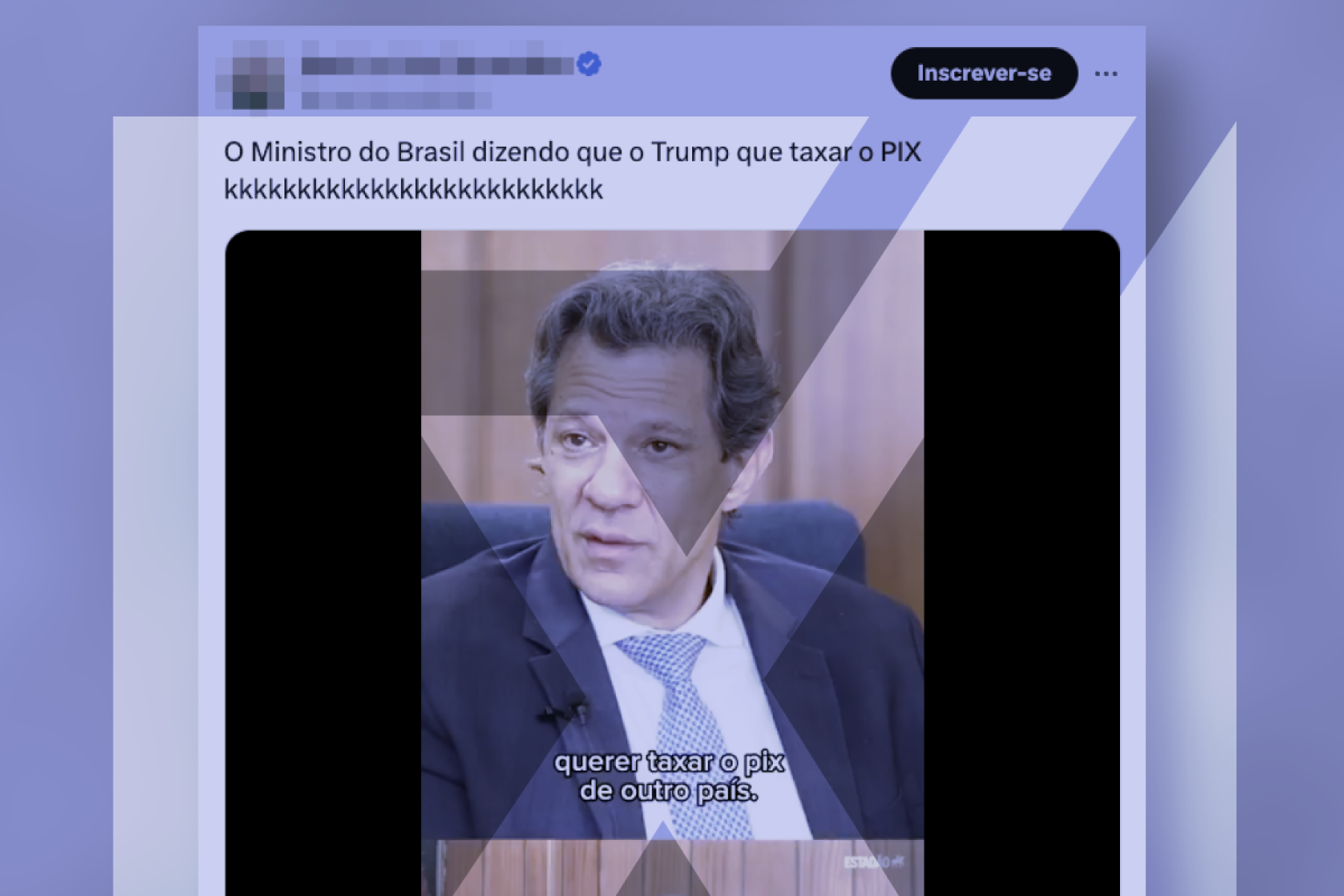Click the subtitle 'querer taxar o pix'
Screen dimensions: 1344x896
click(670, 762)
